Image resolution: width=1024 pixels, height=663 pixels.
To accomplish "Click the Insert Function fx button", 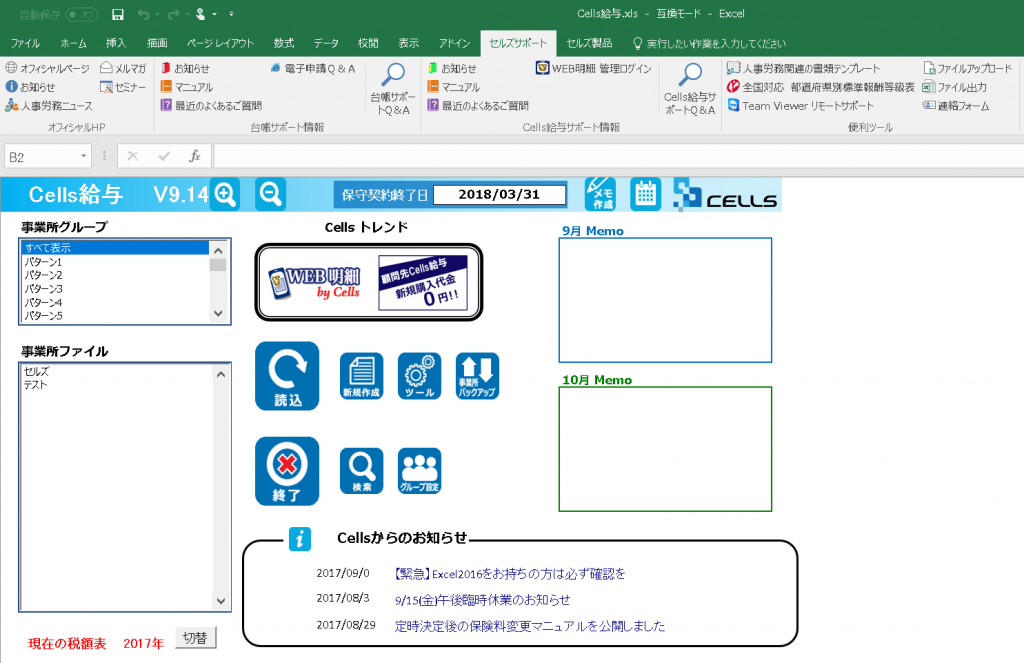I will (x=195, y=156).
